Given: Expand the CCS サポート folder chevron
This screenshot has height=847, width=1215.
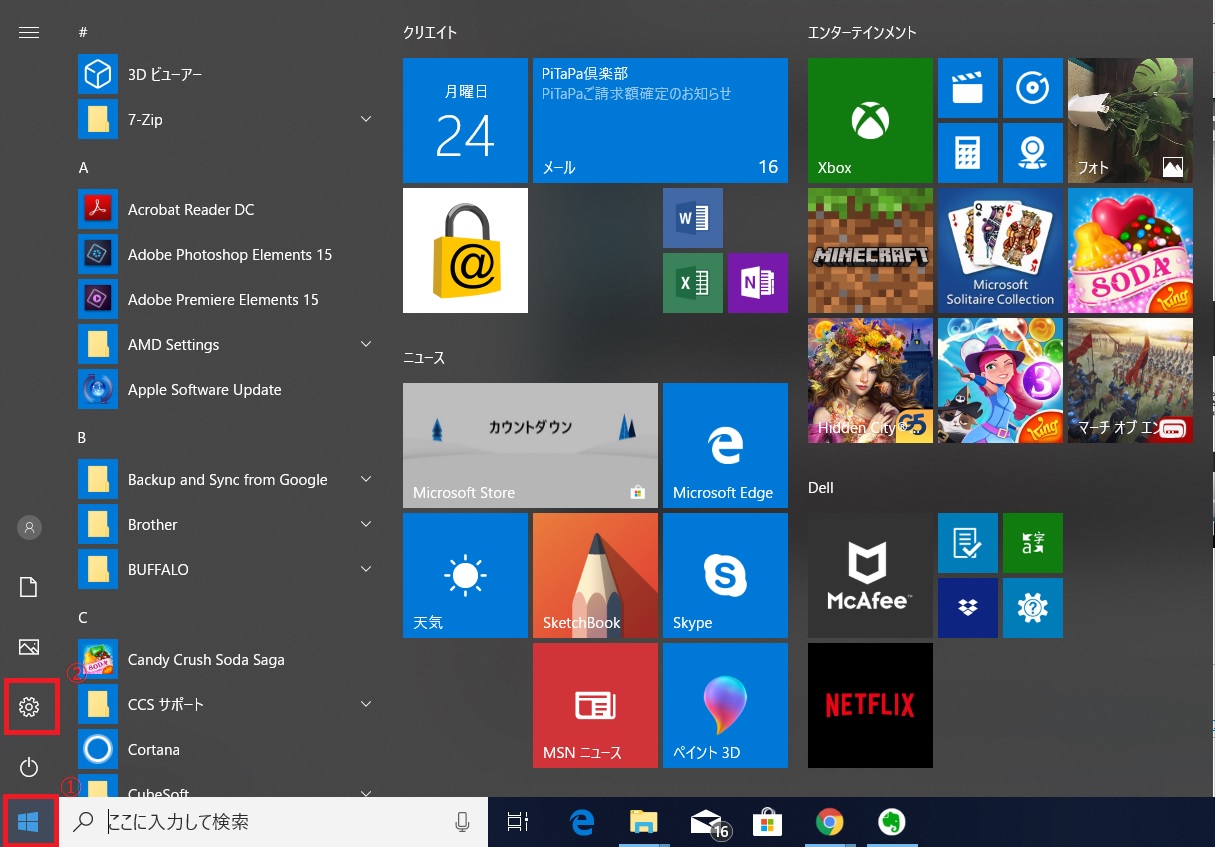Looking at the screenshot, I should tap(366, 704).
